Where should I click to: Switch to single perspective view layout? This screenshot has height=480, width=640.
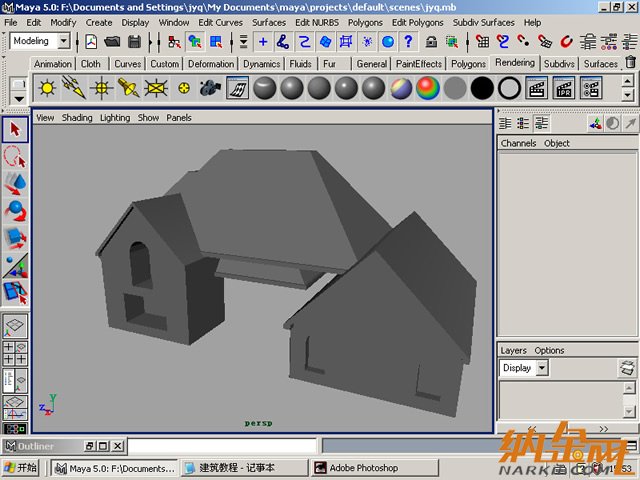click(x=15, y=326)
